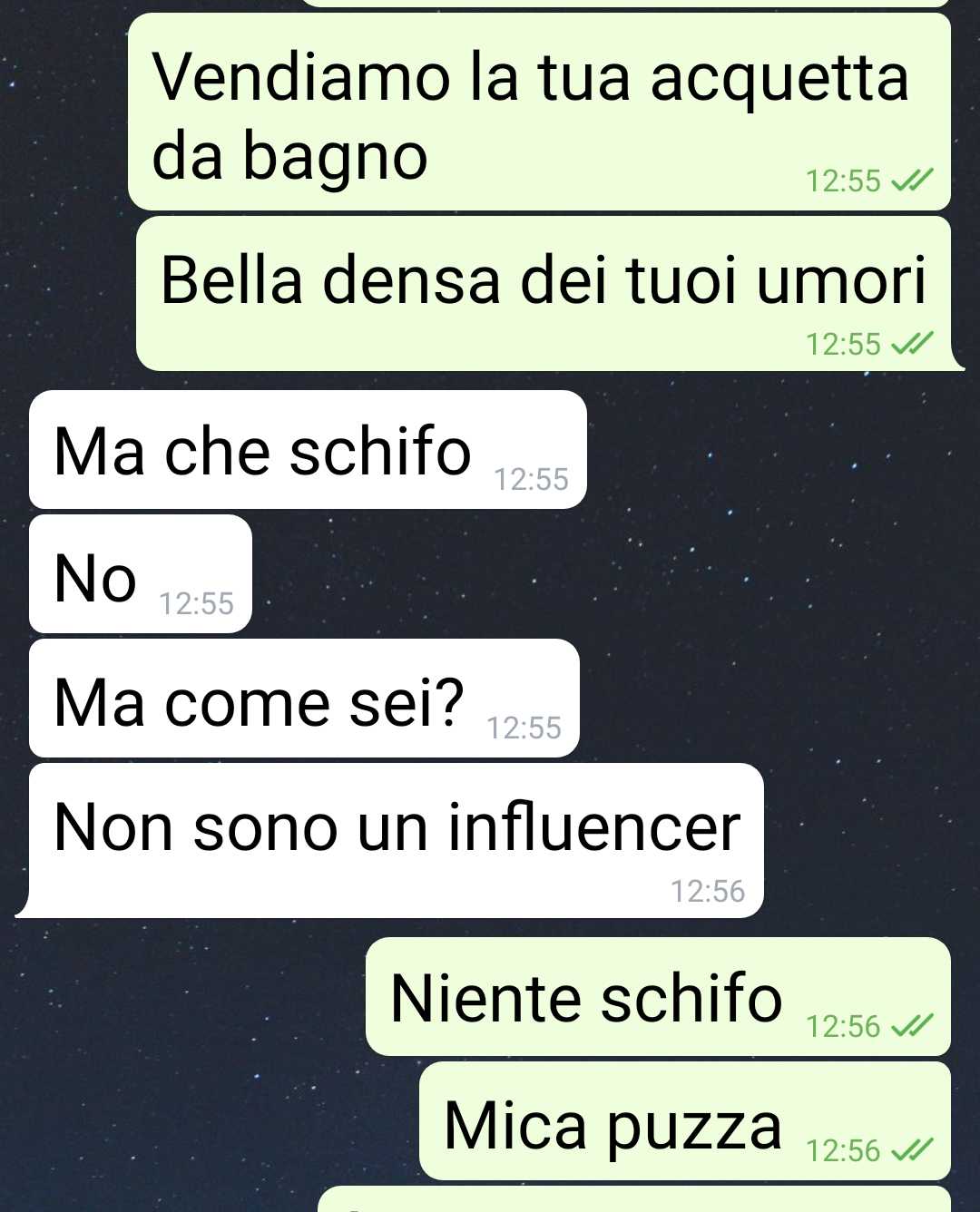The height and width of the screenshot is (1212, 980).
Task: Tap the 'Ma che schifo' message
Action: tap(308, 450)
